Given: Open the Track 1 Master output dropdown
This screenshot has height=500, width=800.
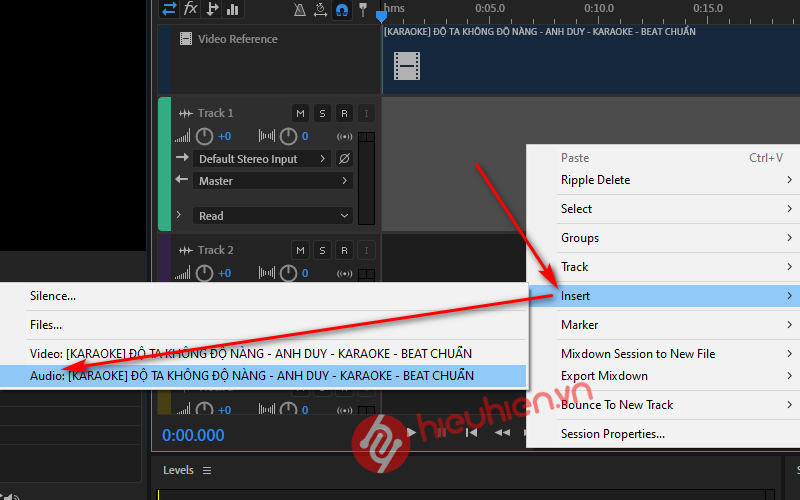Looking at the screenshot, I should 273,181.
